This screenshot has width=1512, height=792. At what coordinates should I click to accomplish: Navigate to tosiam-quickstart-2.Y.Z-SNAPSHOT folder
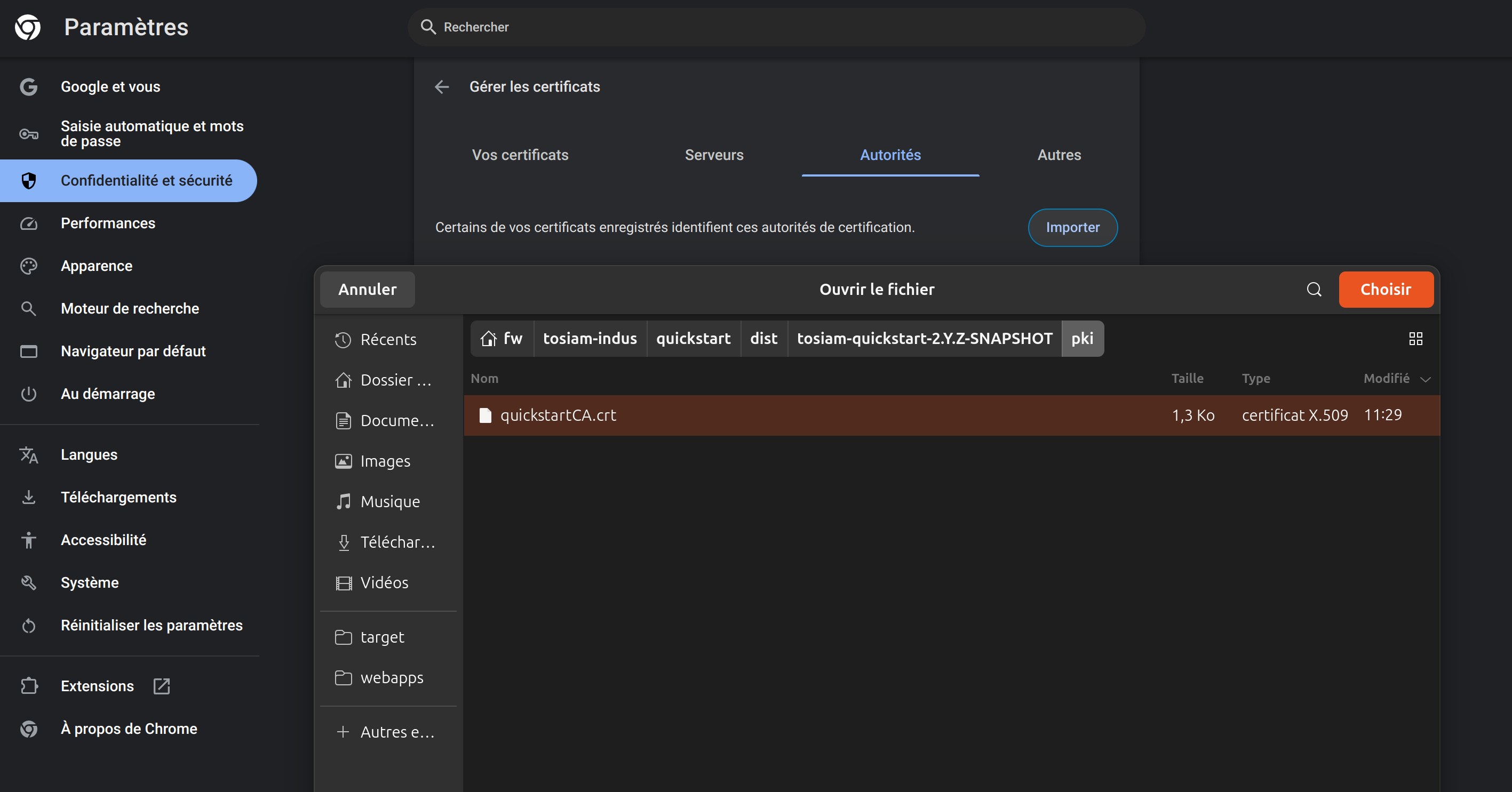pos(925,339)
